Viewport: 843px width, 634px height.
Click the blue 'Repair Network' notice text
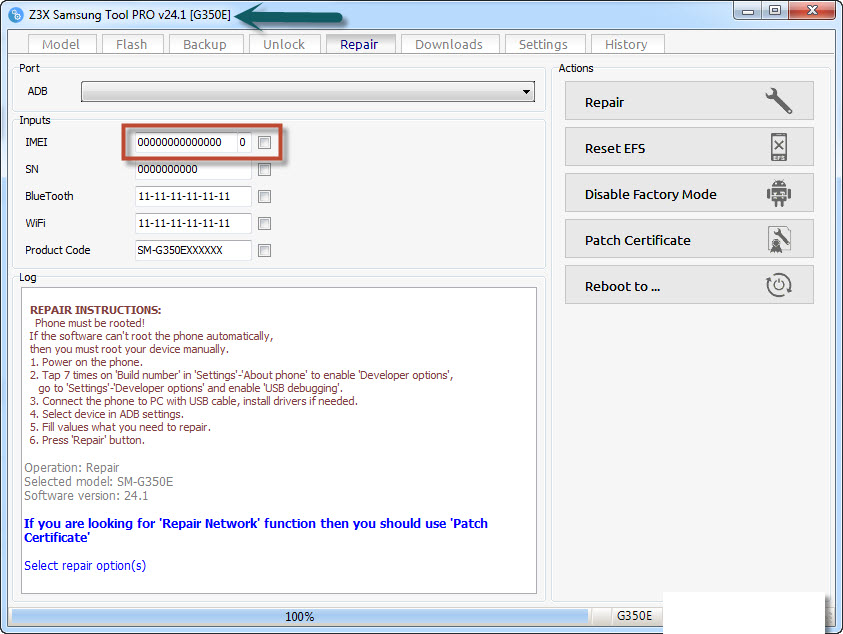point(256,530)
